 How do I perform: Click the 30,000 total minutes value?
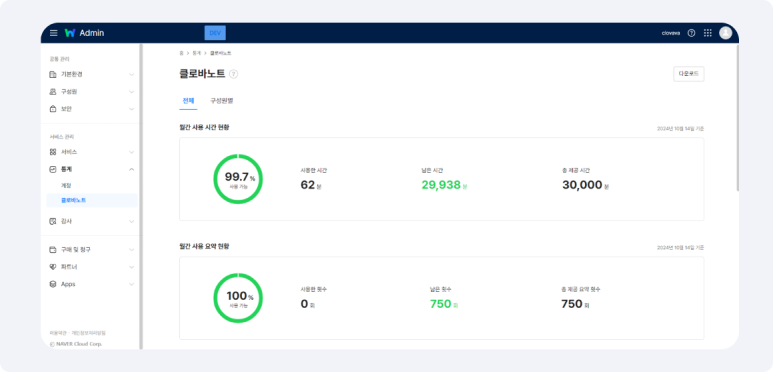click(582, 185)
